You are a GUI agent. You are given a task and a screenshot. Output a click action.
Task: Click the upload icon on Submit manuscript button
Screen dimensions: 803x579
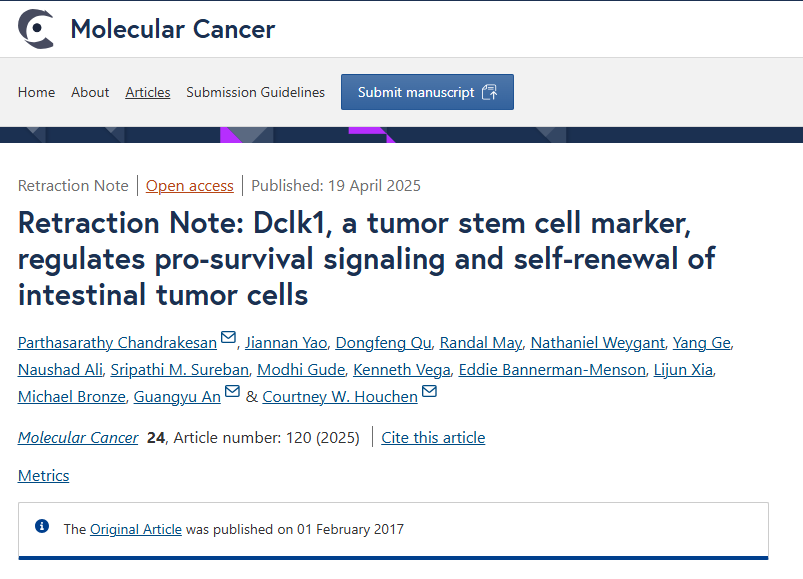click(x=490, y=92)
